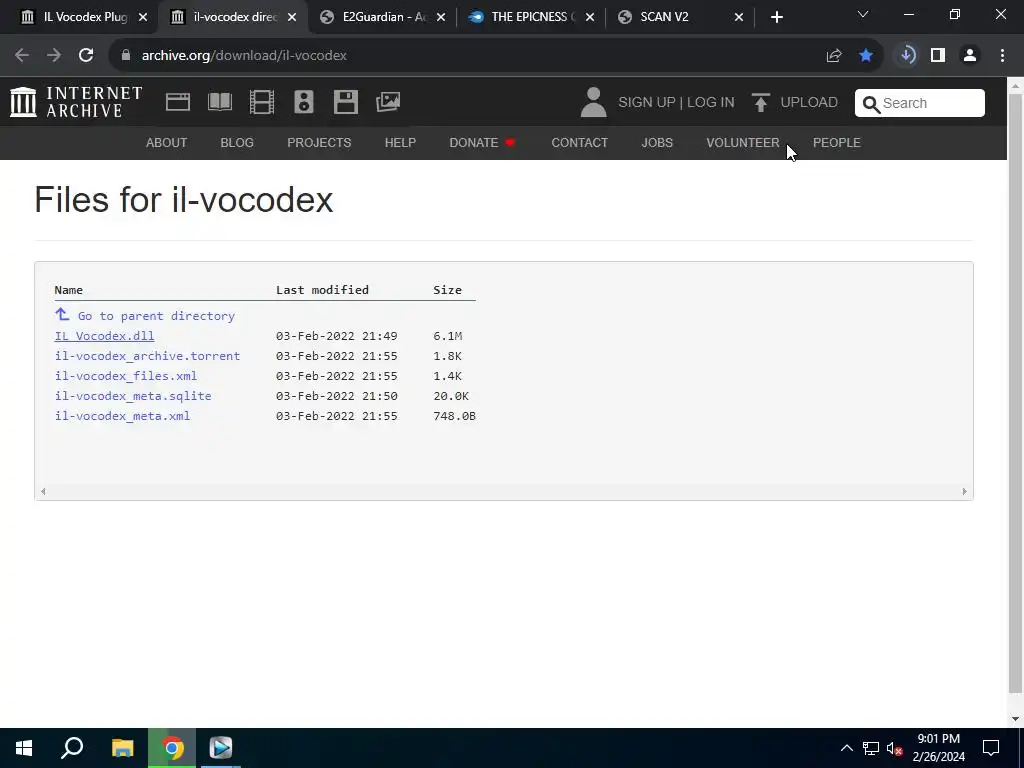Image resolution: width=1024 pixels, height=768 pixels.
Task: Open the Chrome downloads icon
Action: 906,56
